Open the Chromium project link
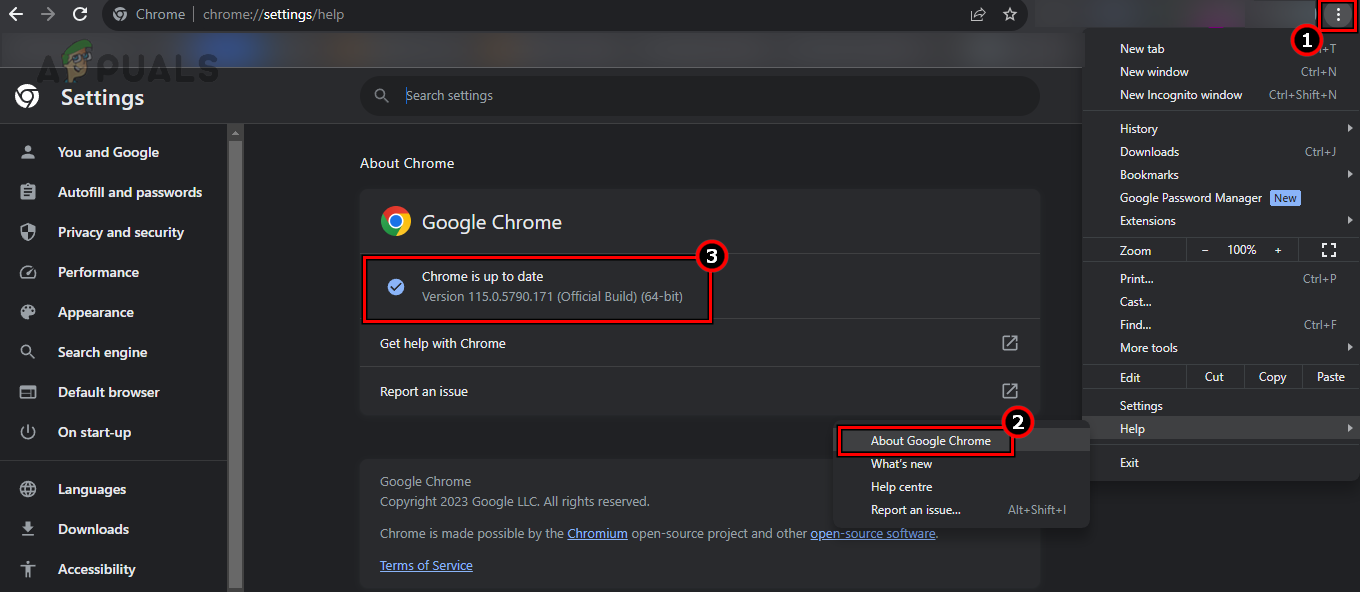1360x592 pixels. (x=597, y=533)
